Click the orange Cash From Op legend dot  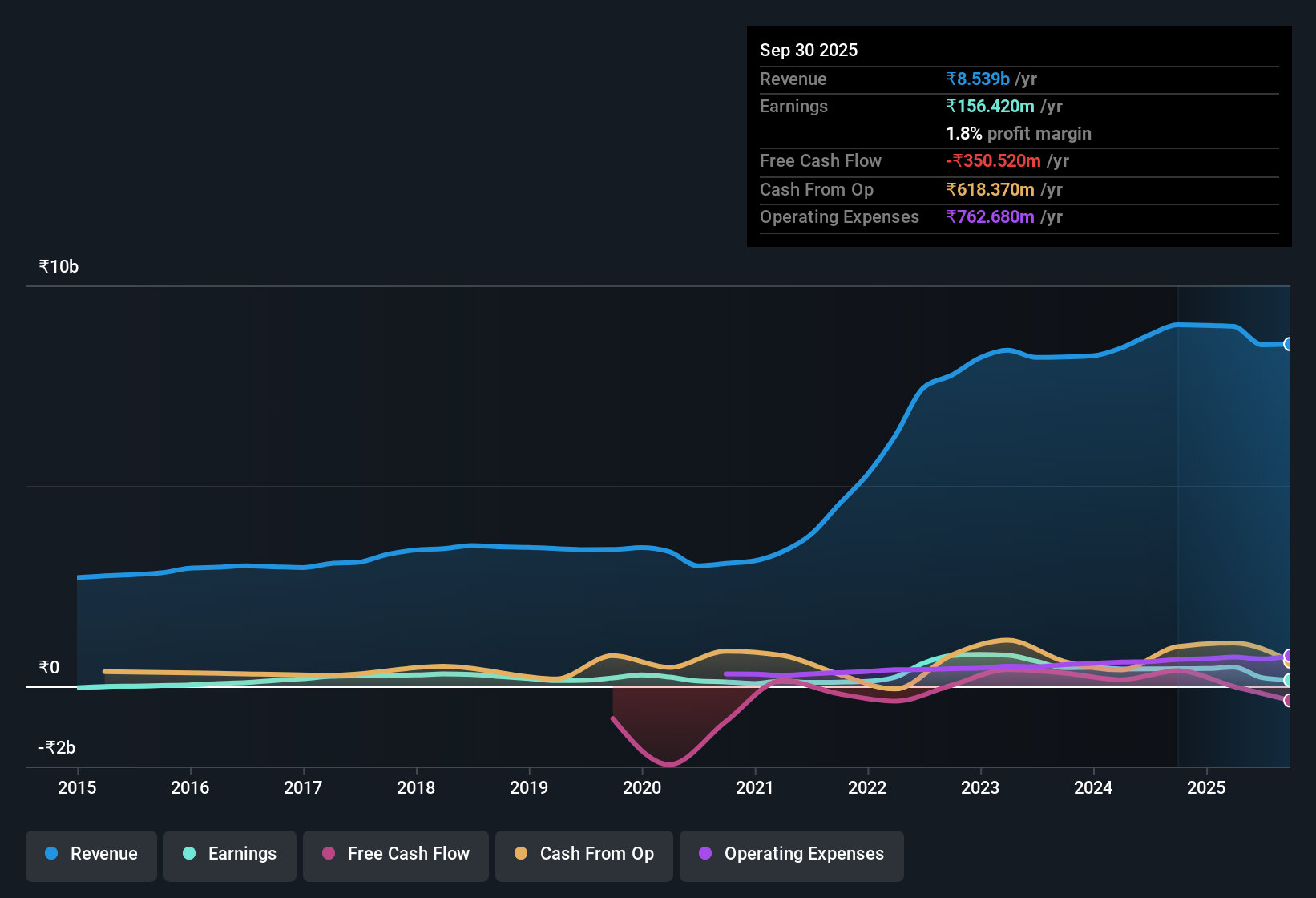coord(521,854)
